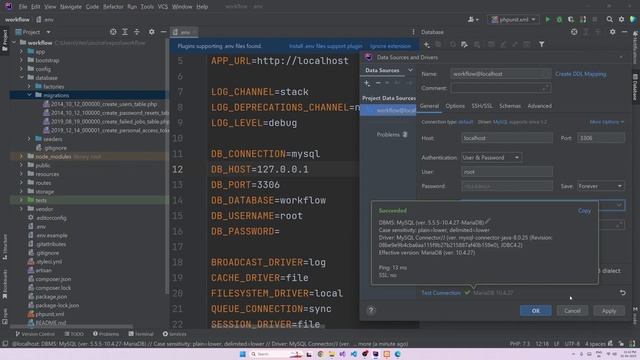
Task: Select opened file target icon in Project panel
Action: (113, 32)
